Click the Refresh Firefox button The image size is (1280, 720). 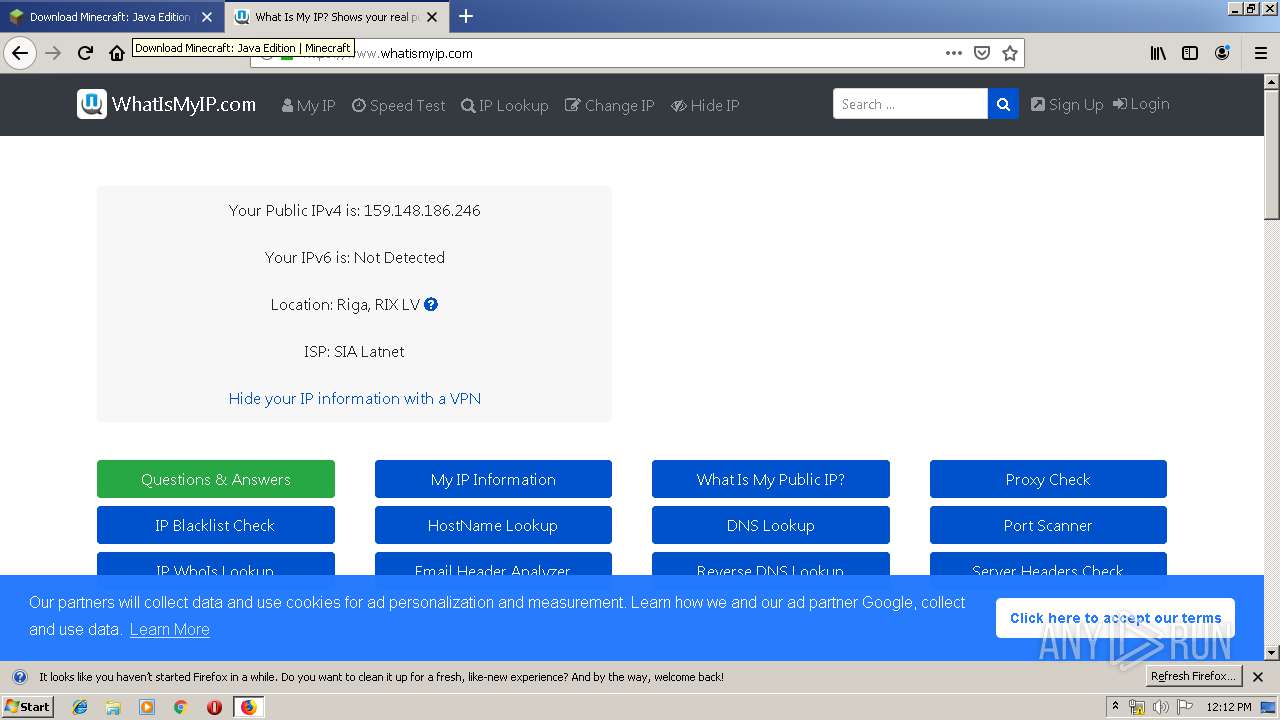coord(1193,676)
